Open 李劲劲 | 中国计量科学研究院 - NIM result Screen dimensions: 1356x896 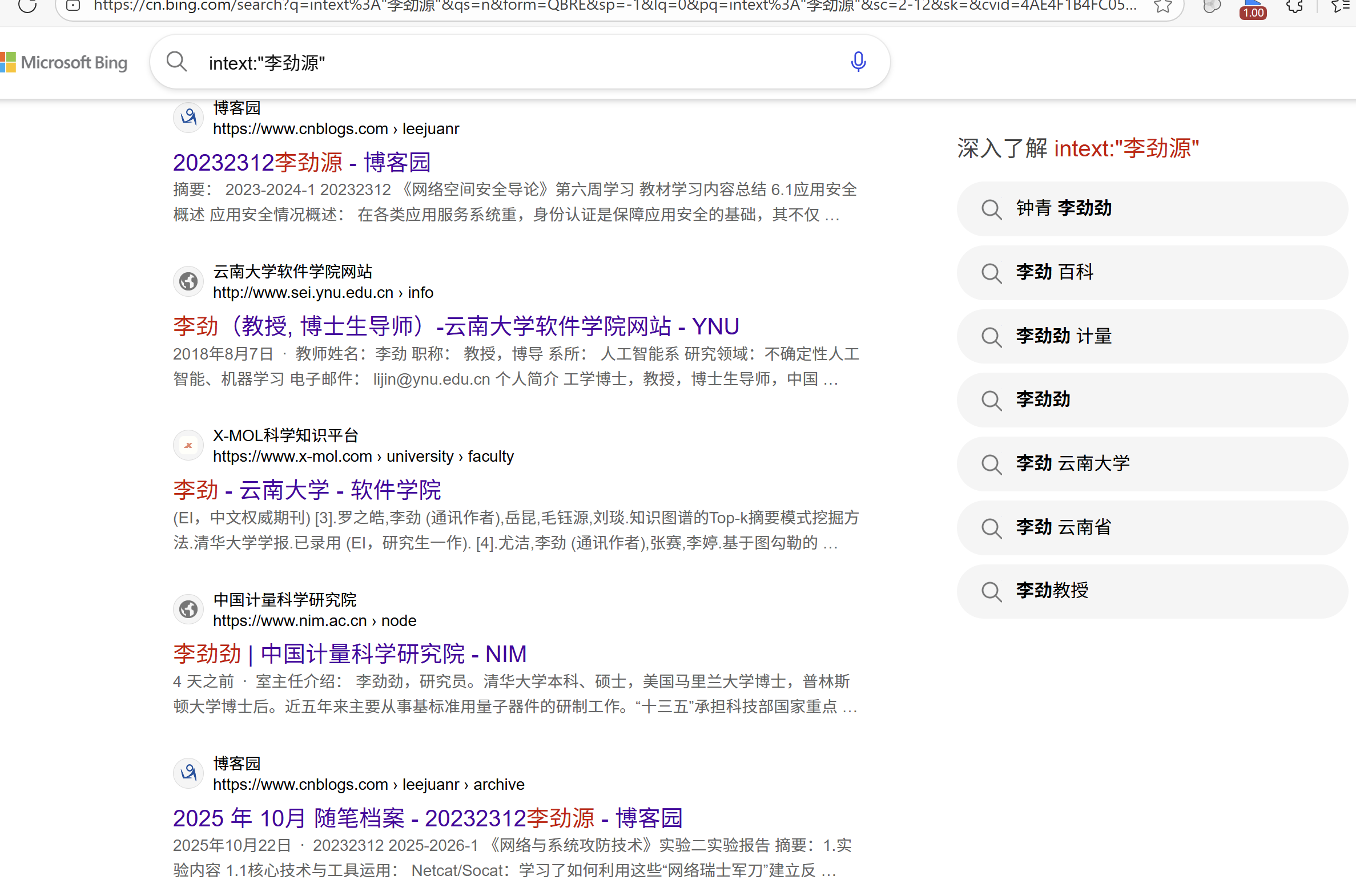349,653
